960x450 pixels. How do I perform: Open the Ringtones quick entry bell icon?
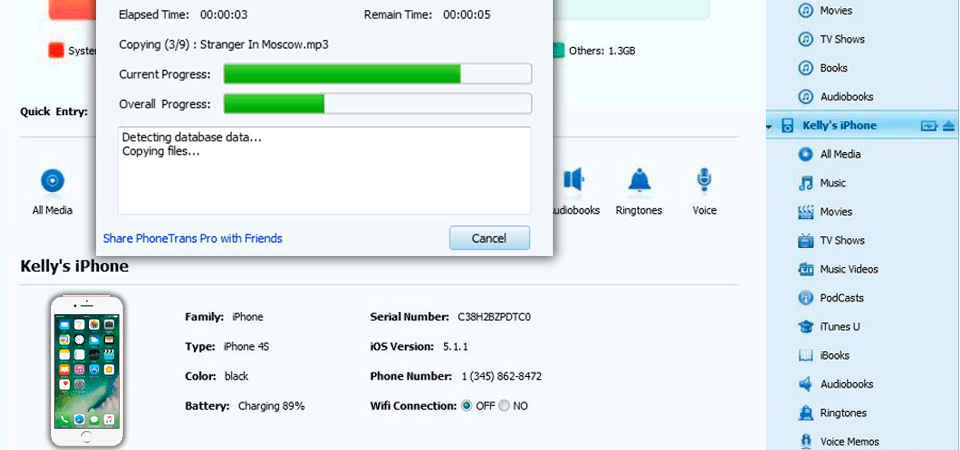click(x=639, y=181)
